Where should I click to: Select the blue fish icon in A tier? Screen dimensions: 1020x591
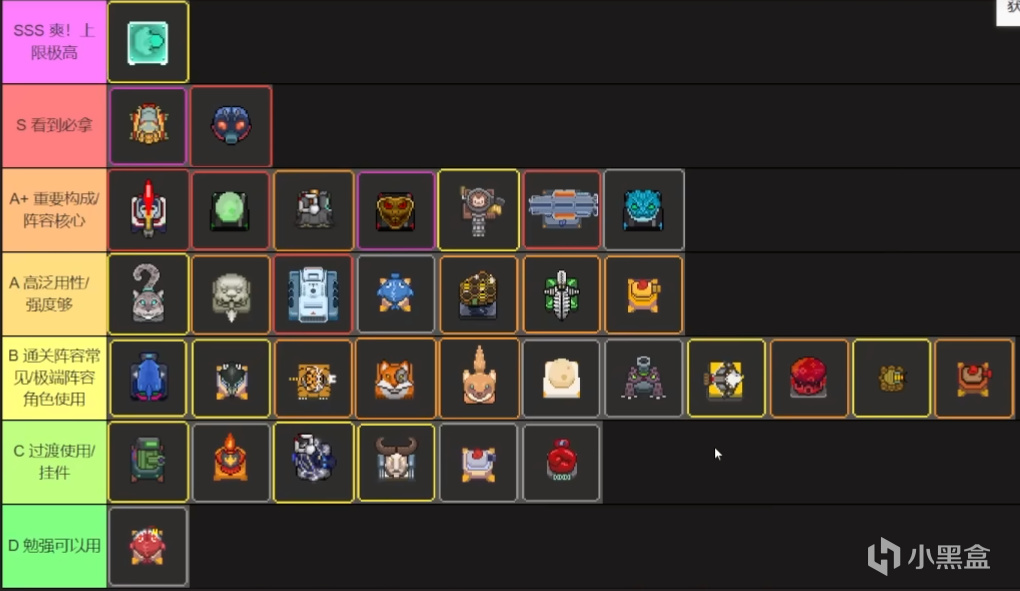(396, 294)
